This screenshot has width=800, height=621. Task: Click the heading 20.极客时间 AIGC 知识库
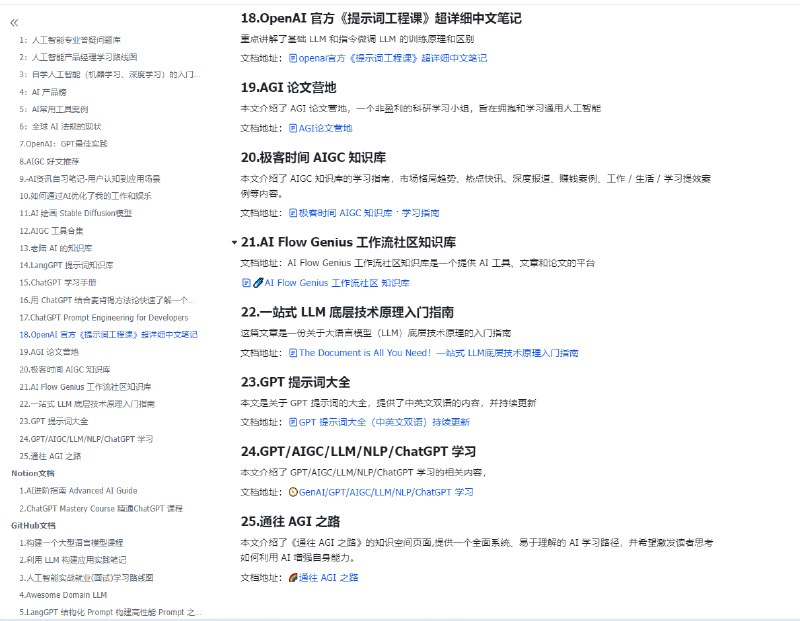(313, 158)
